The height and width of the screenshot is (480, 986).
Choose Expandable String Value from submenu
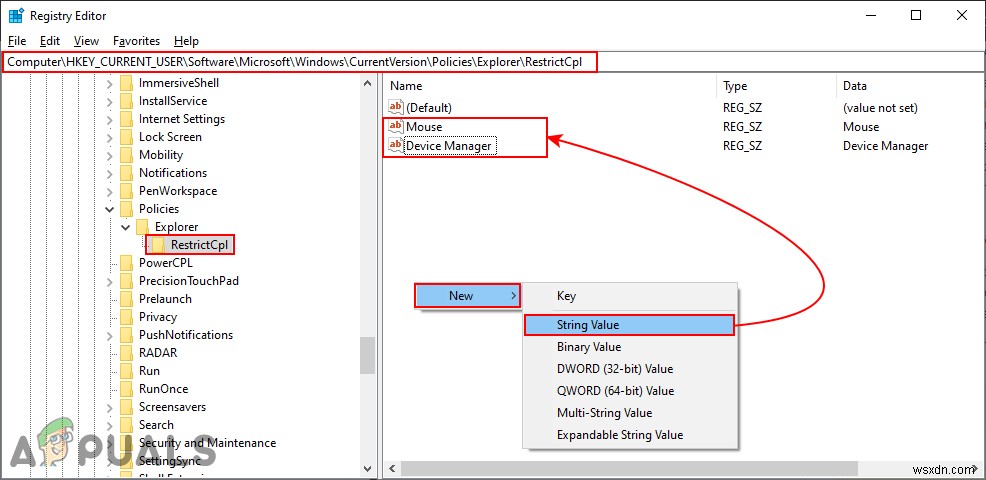pyautogui.click(x=629, y=435)
